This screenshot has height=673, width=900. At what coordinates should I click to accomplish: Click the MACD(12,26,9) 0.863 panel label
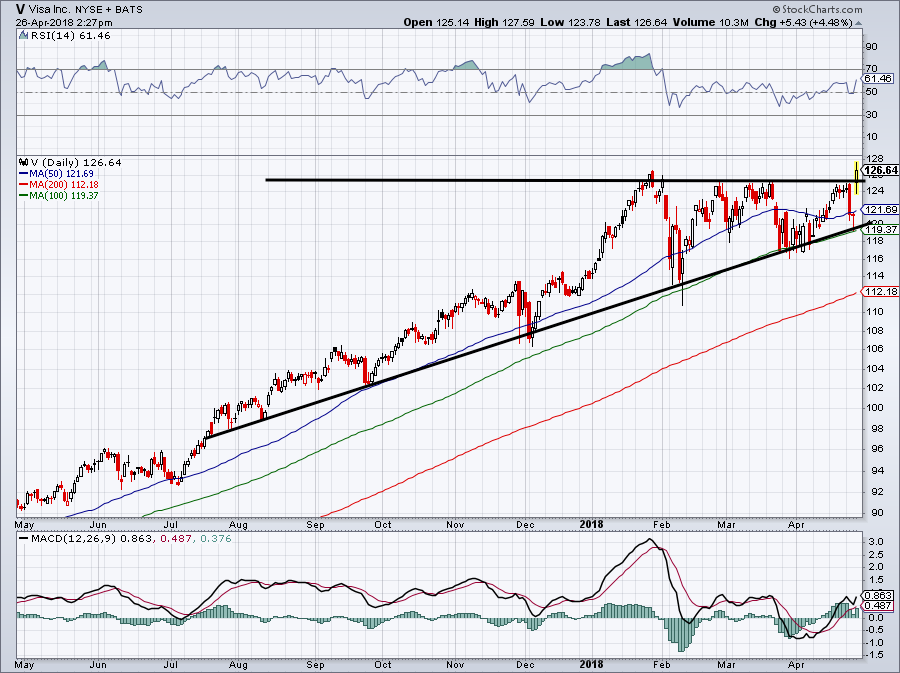(x=91, y=539)
